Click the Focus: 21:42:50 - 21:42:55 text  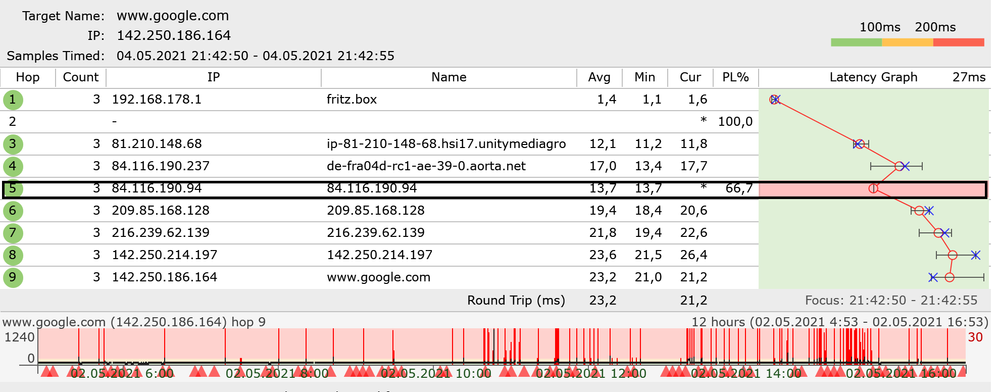coord(890,300)
